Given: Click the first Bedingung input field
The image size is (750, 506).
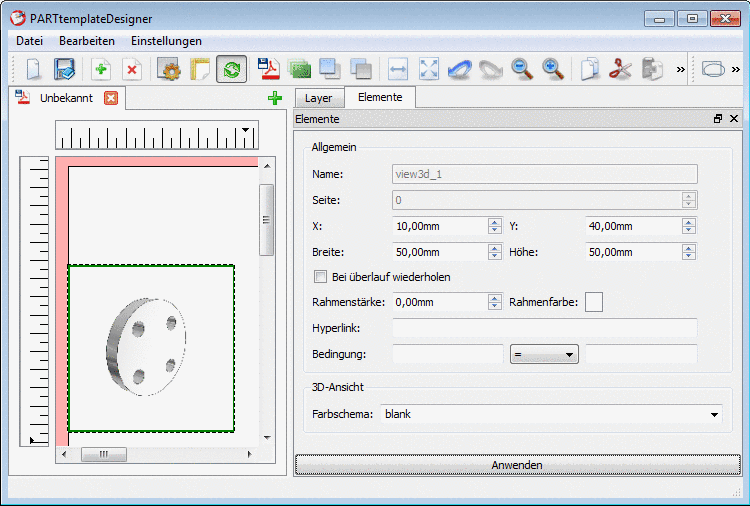Looking at the screenshot, I should click(x=448, y=354).
